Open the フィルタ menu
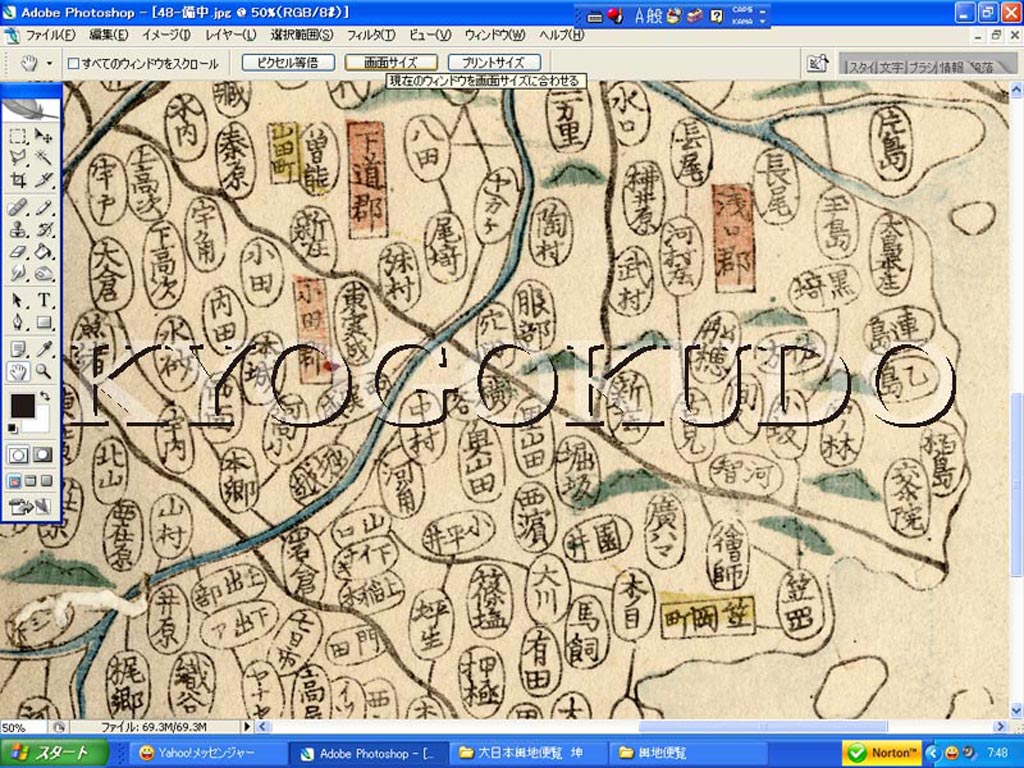This screenshot has width=1024, height=768. 371,35
